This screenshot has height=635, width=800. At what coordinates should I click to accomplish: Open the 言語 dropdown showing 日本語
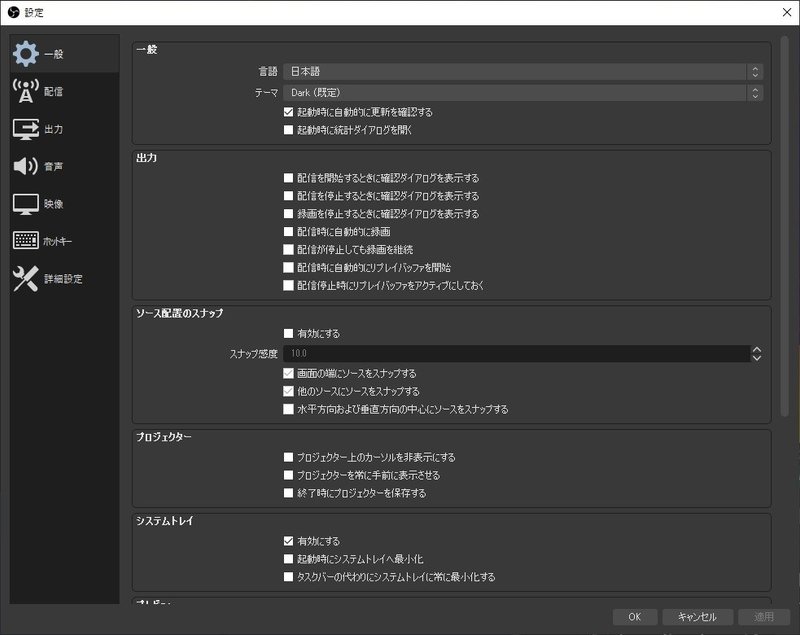[523, 71]
